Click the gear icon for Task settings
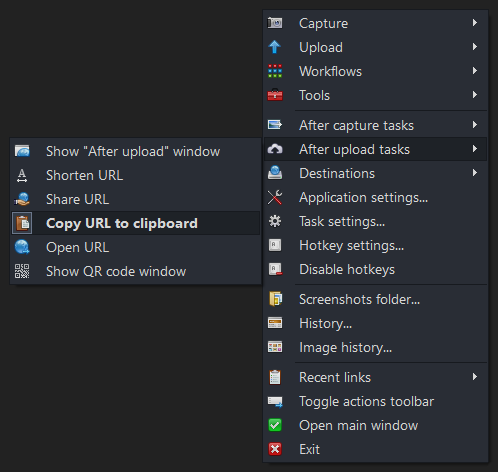The image size is (498, 472). pyautogui.click(x=275, y=221)
